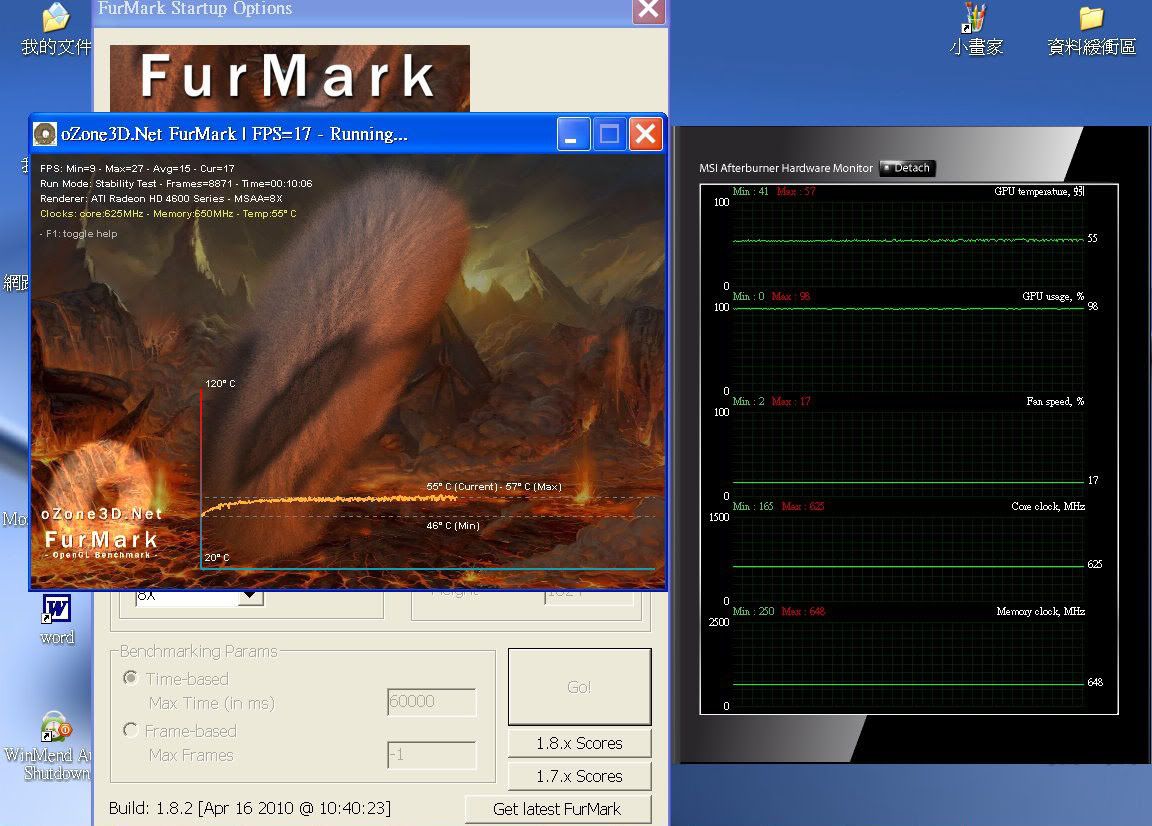Screen dimensions: 1152x826
Task: Click the "Min : 2" fan speed reading
Action: tap(749, 401)
